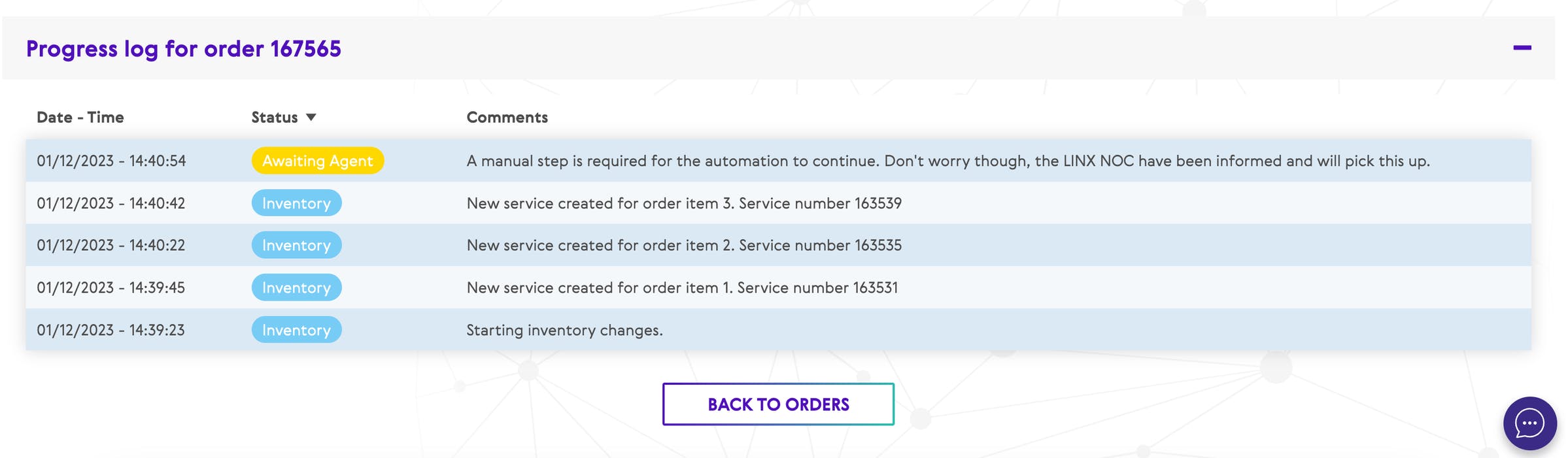The width and height of the screenshot is (1568, 458).
Task: Click the Inventory badge for Starting inventory changes
Action: 296,330
